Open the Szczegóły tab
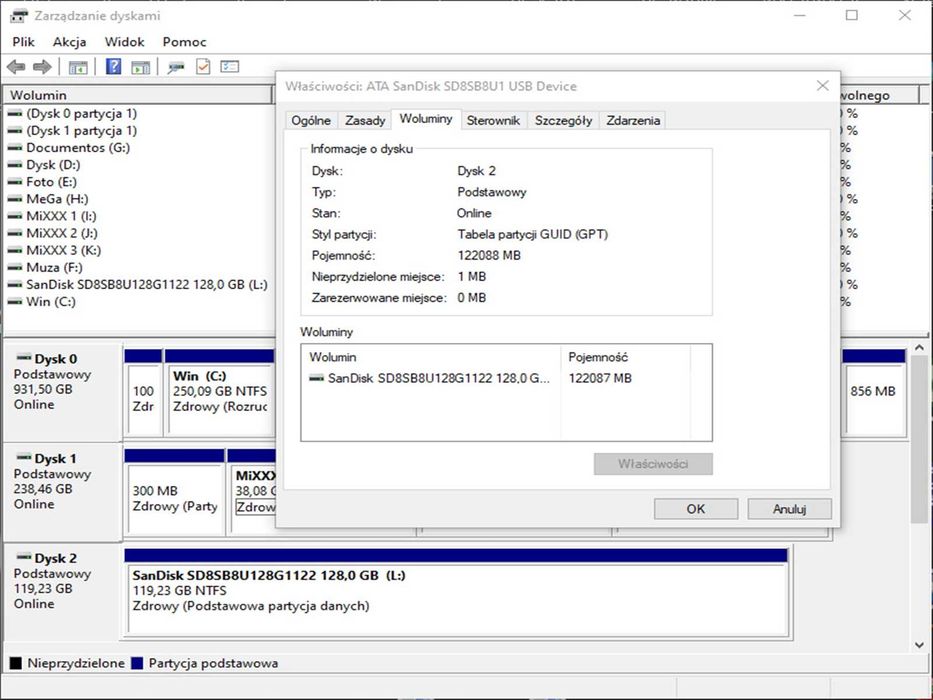The height and width of the screenshot is (700, 933). tap(563, 120)
